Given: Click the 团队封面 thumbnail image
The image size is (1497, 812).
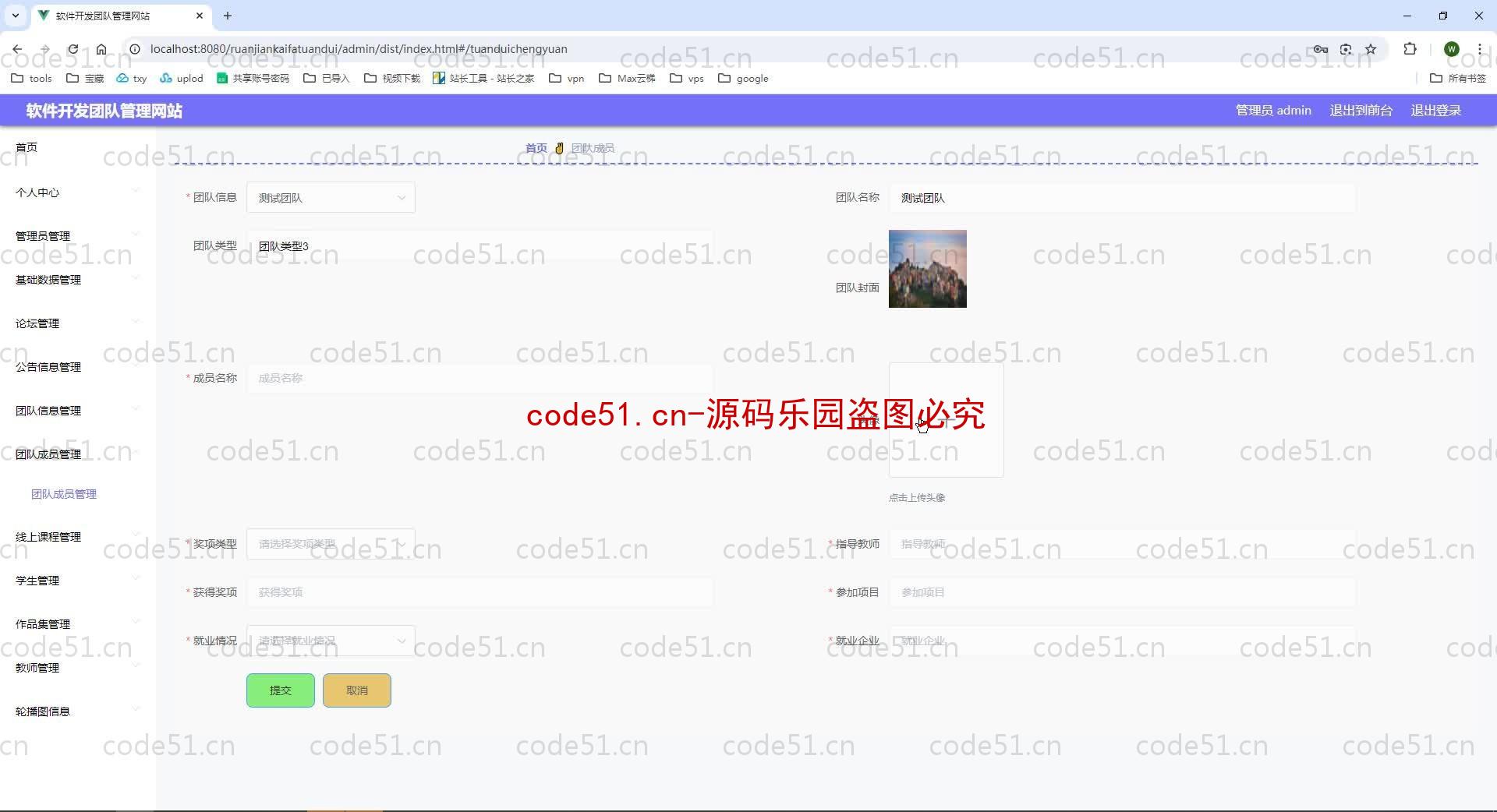Looking at the screenshot, I should [x=928, y=269].
